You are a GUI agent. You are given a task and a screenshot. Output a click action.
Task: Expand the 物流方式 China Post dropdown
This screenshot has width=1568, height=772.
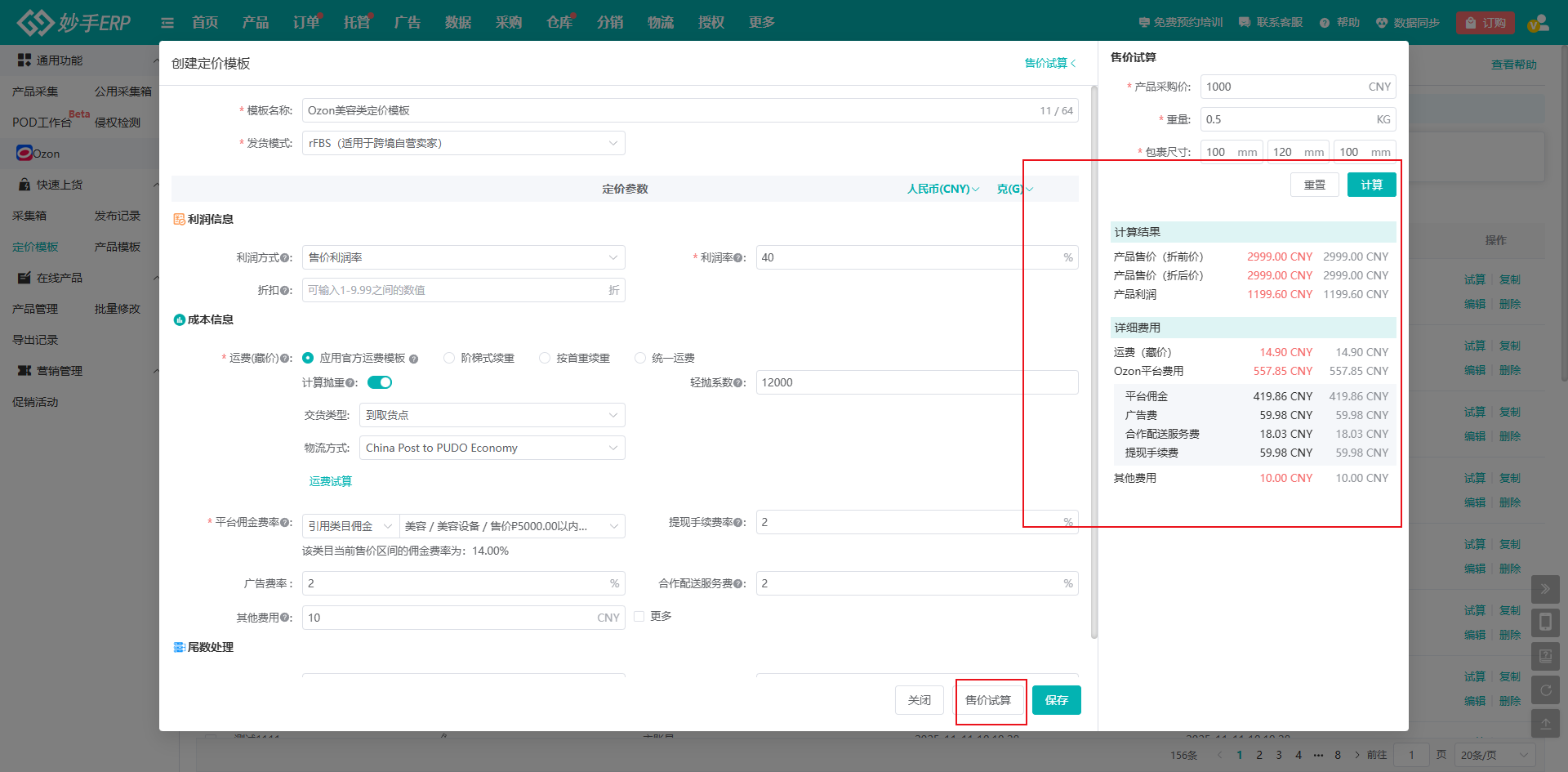click(x=492, y=448)
